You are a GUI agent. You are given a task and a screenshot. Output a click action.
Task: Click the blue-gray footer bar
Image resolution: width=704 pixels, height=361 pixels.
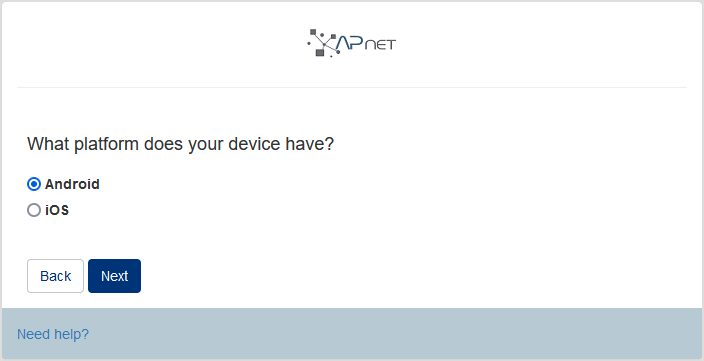tap(352, 334)
